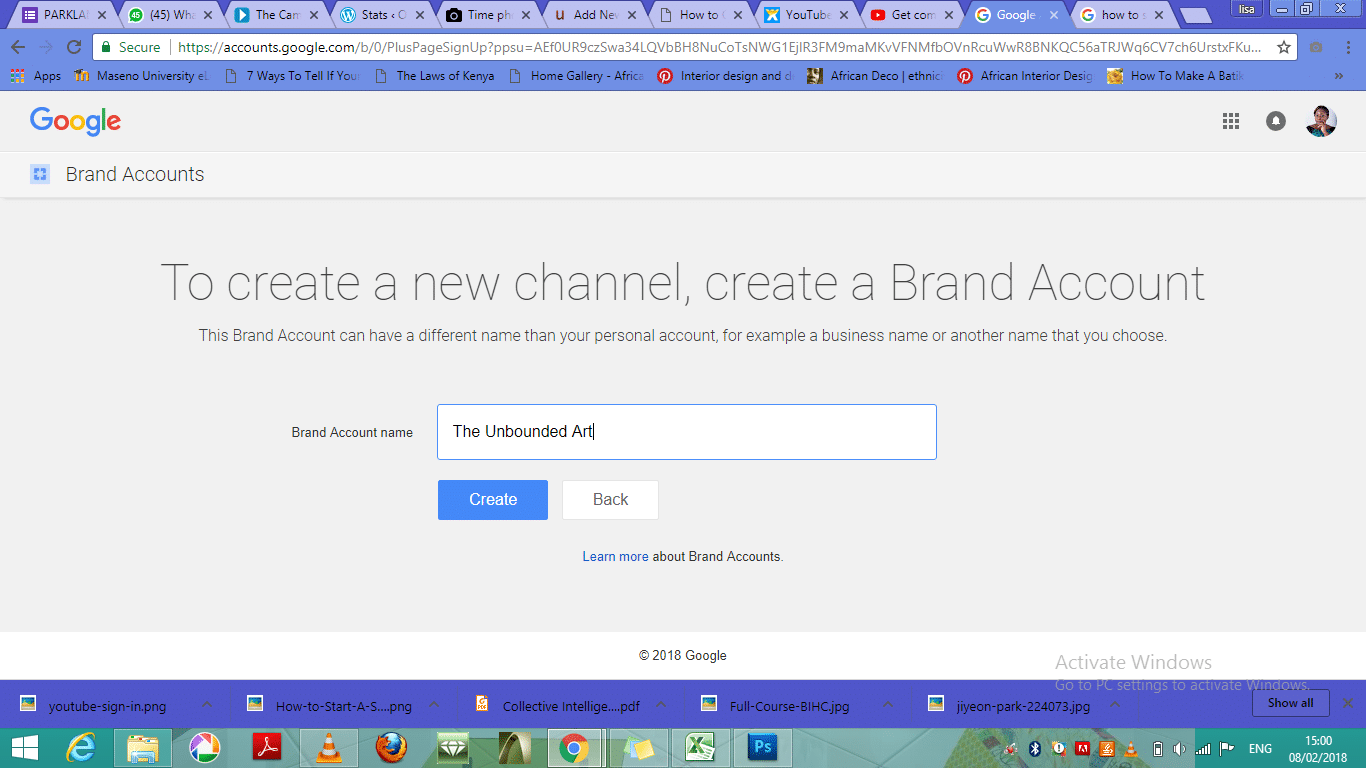This screenshot has height=768, width=1366.
Task: Open Learn more link about Brand Accounts
Action: tap(615, 556)
